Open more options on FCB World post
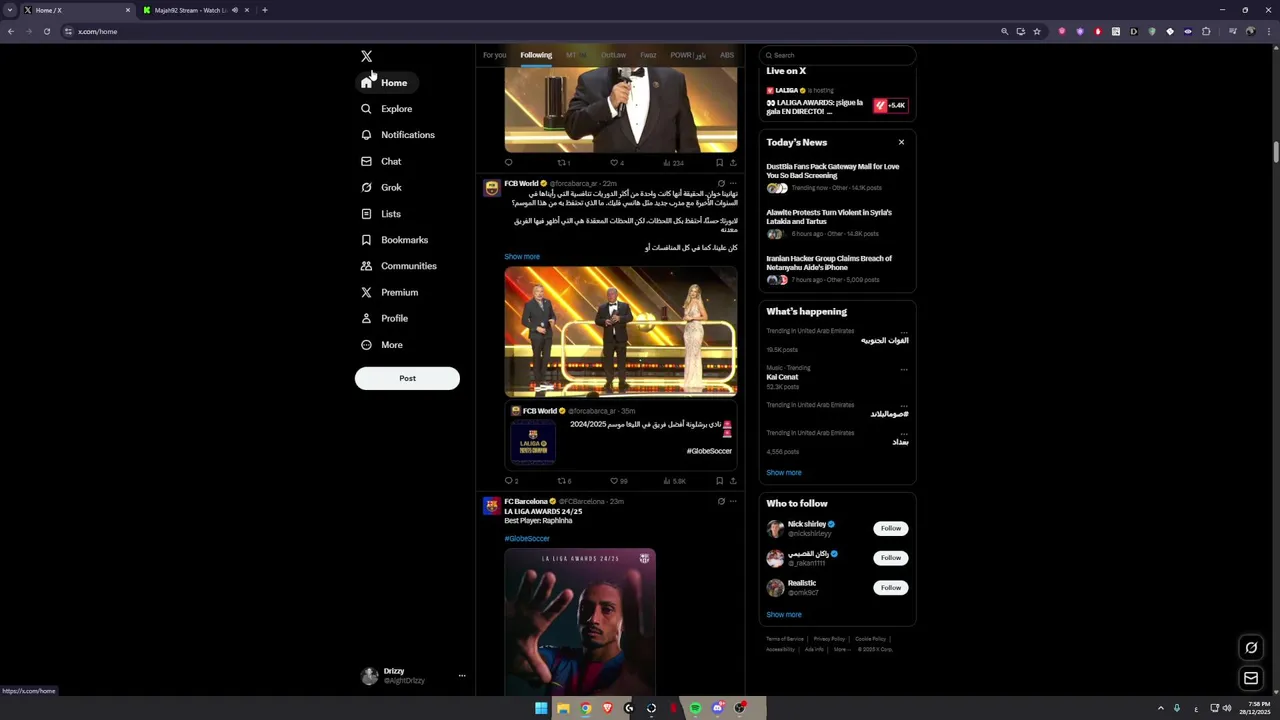 733,184
